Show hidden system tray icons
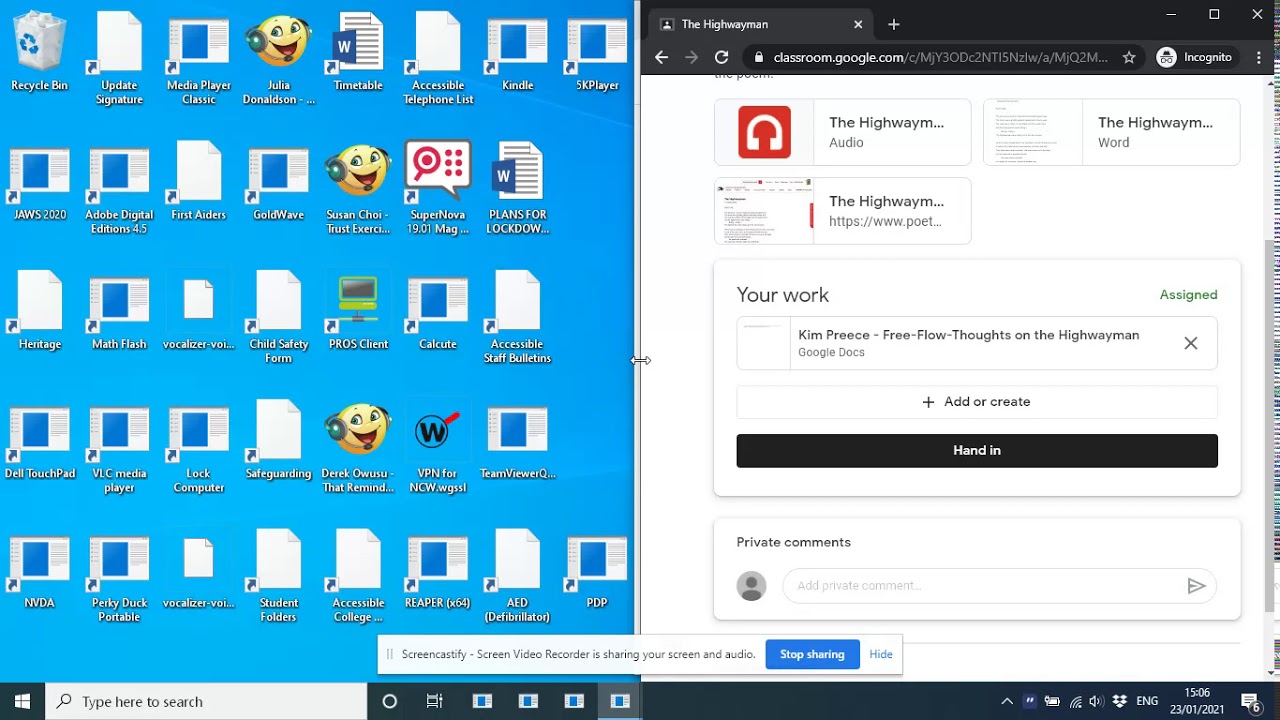This screenshot has width=1280, height=720. 1007,701
